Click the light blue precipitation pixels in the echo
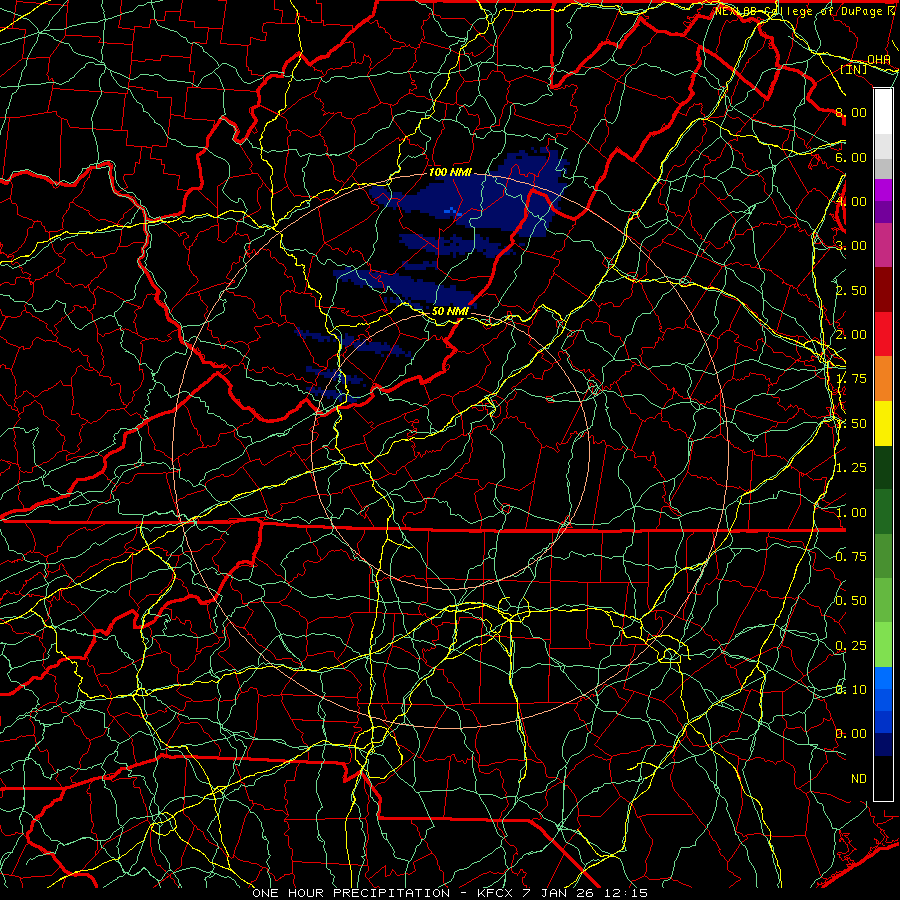Viewport: 900px width, 900px height. 452,212
